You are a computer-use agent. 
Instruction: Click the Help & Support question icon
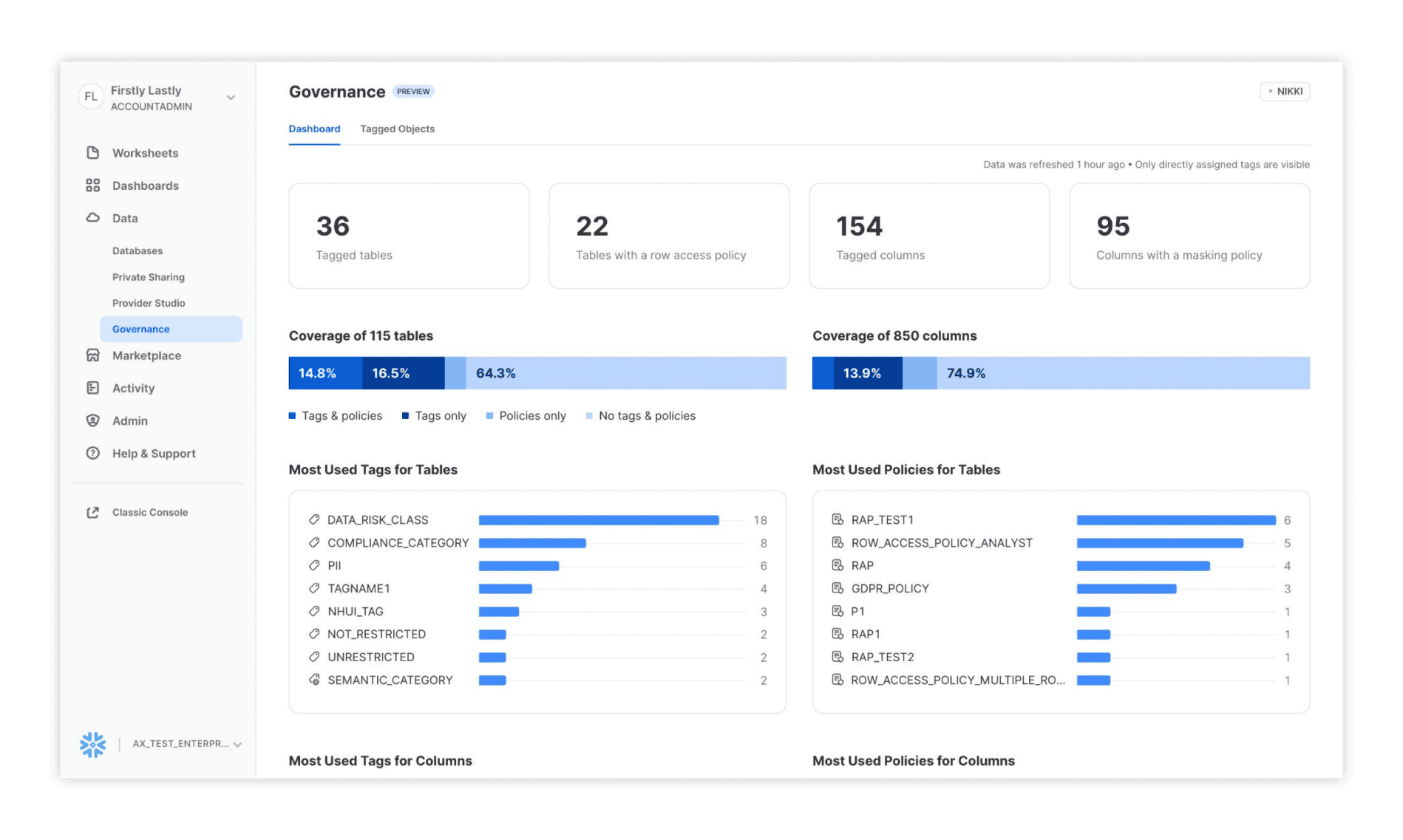92,454
